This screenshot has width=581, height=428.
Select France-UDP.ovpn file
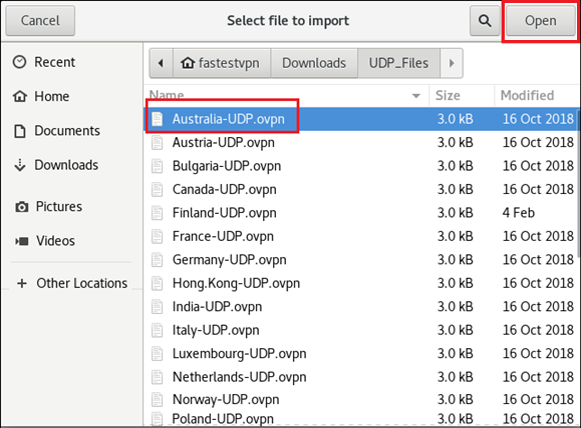pos(361,236)
